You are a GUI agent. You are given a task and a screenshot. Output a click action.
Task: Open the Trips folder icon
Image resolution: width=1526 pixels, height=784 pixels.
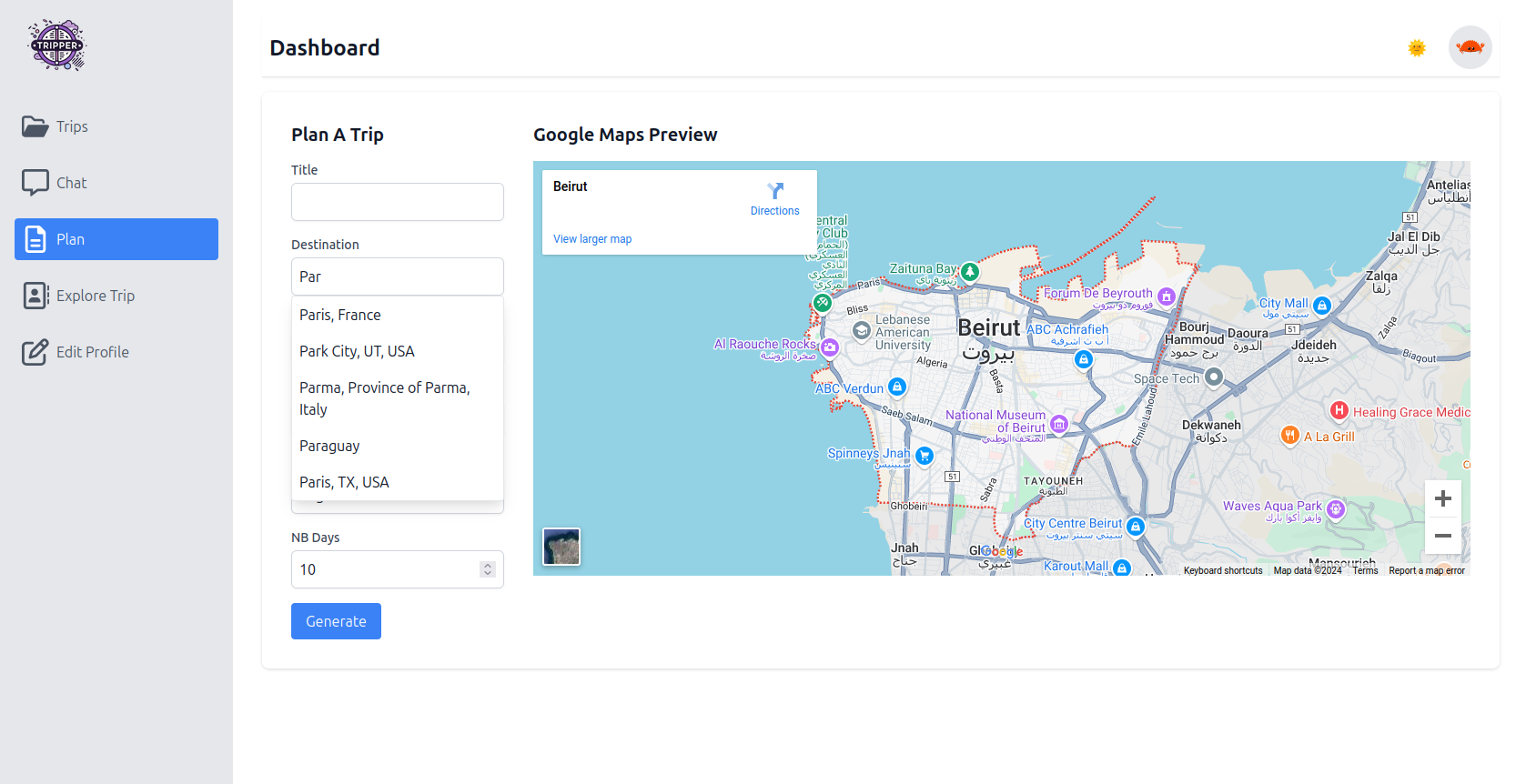35,126
